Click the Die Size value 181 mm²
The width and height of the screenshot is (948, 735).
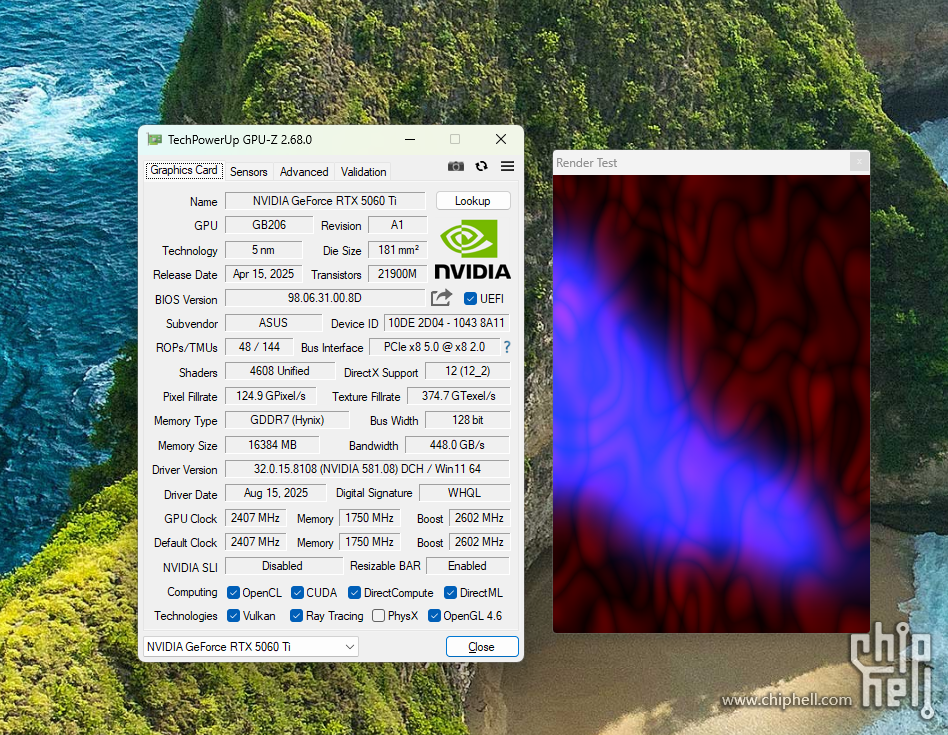coord(397,250)
